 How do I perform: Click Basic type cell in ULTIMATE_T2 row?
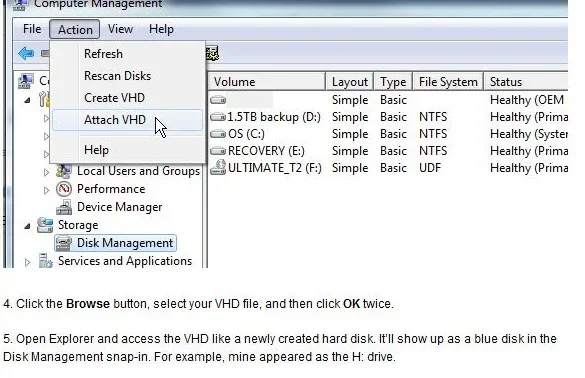coord(393,168)
